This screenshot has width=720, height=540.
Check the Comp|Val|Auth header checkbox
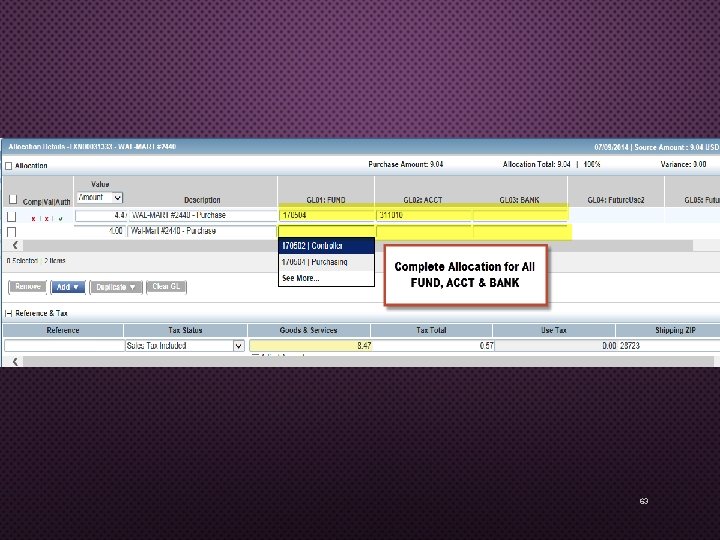[x=13, y=199]
